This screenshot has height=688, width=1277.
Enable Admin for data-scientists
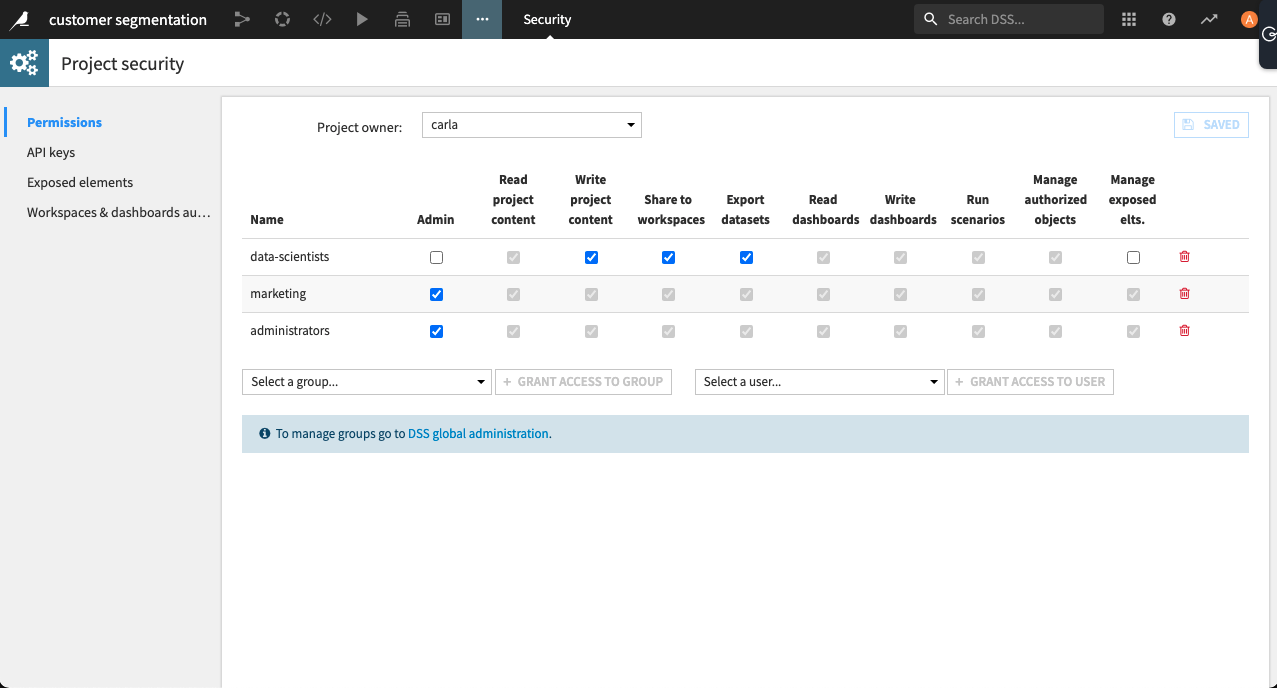(436, 257)
